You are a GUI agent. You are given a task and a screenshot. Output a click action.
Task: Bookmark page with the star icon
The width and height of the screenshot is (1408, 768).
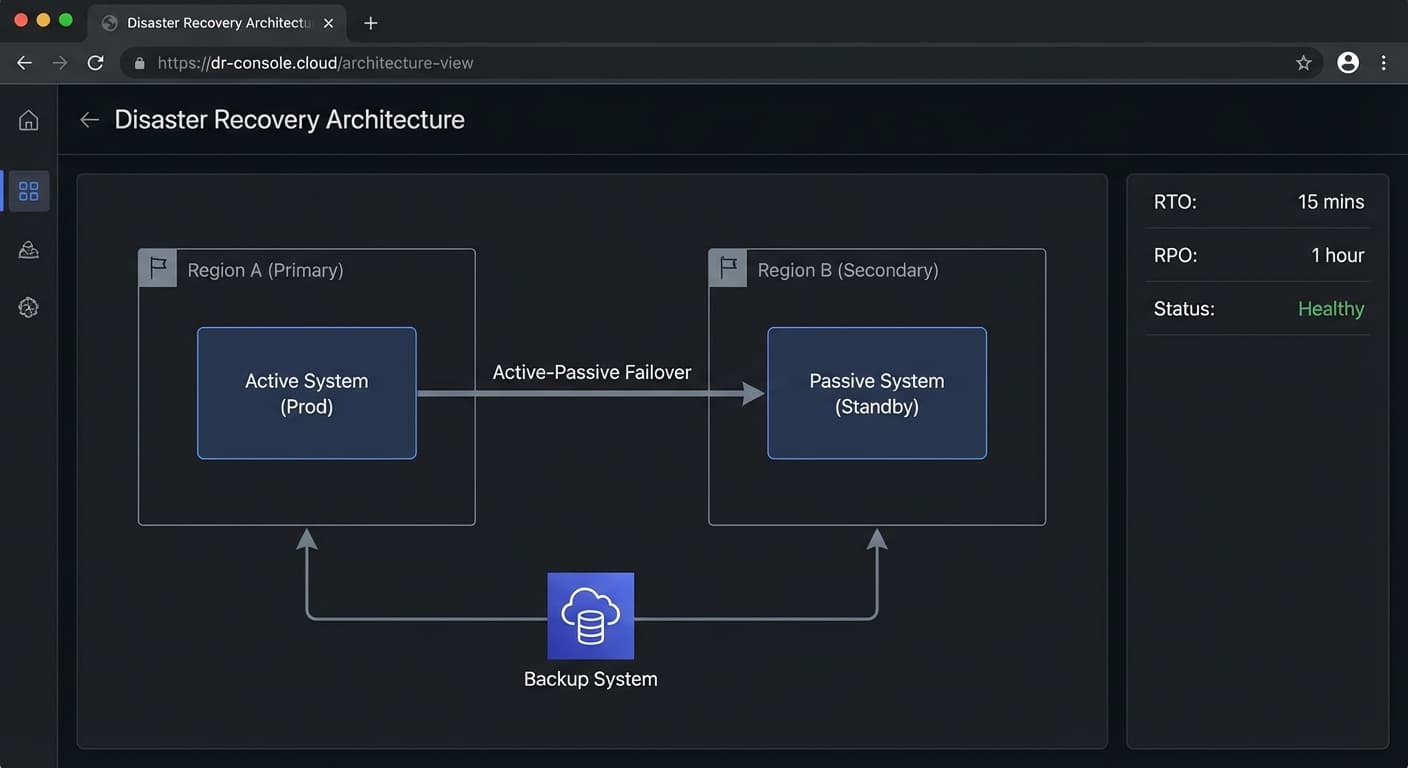(x=1304, y=63)
